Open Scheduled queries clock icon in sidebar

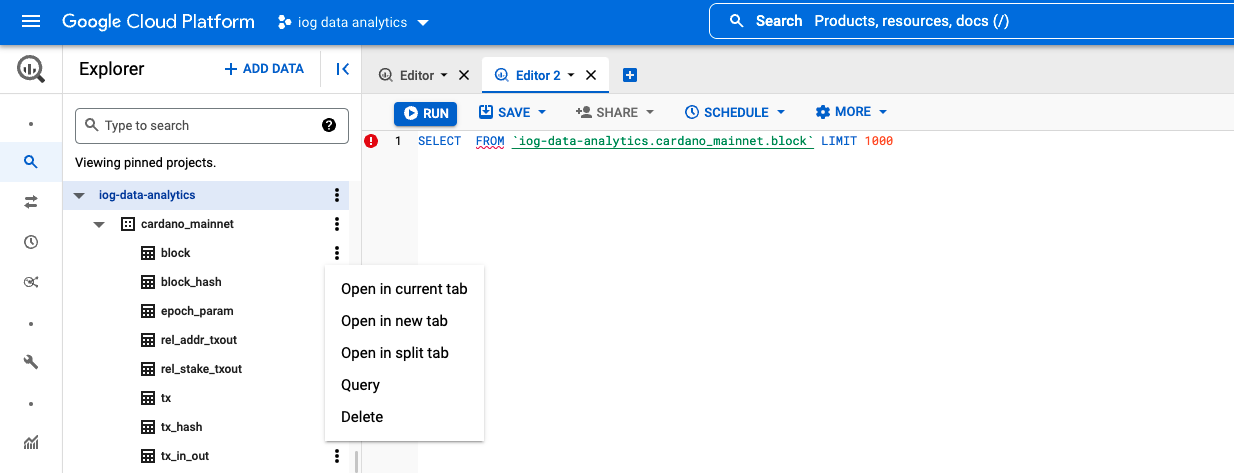[31, 242]
